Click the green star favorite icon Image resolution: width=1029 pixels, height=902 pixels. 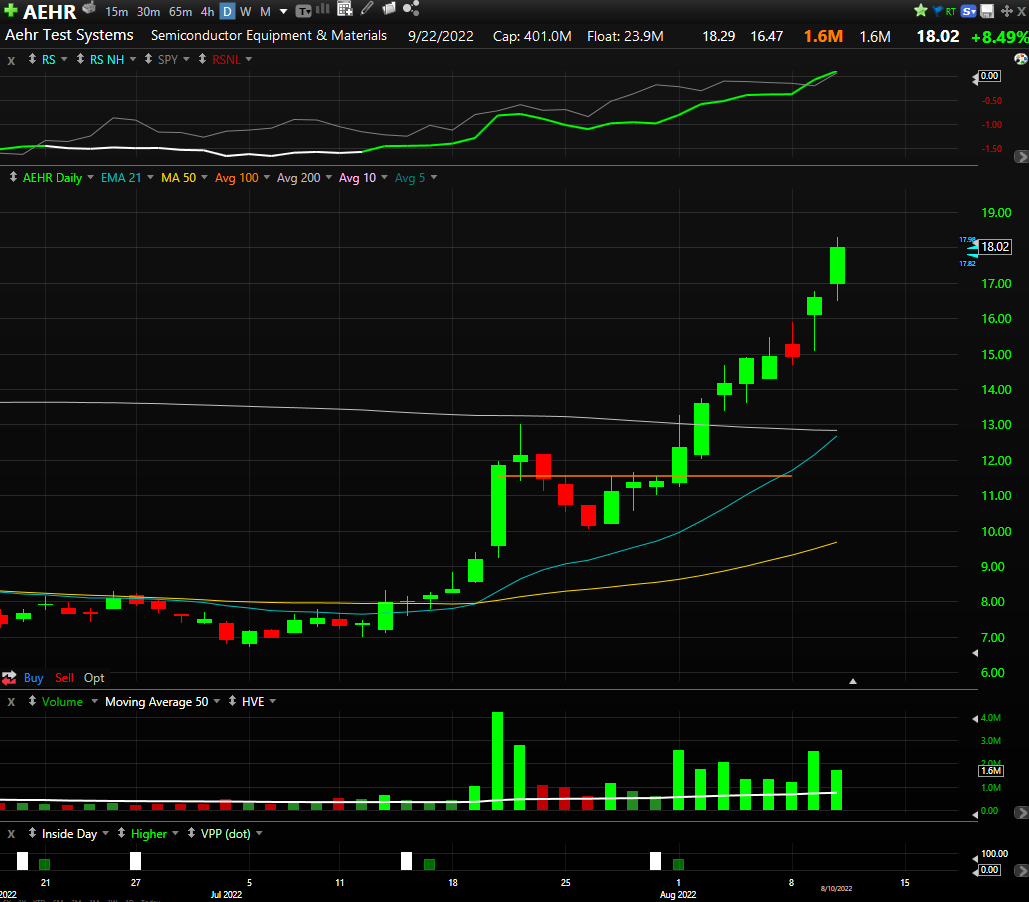pyautogui.click(x=921, y=11)
